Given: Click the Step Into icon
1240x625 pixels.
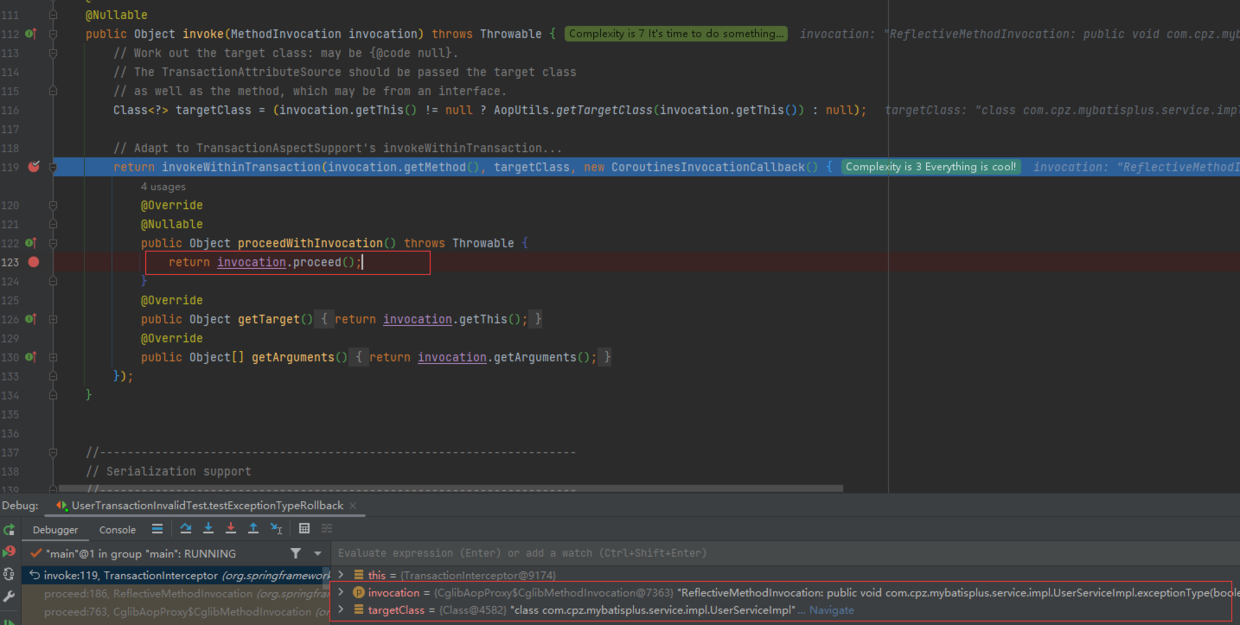Looking at the screenshot, I should (208, 529).
